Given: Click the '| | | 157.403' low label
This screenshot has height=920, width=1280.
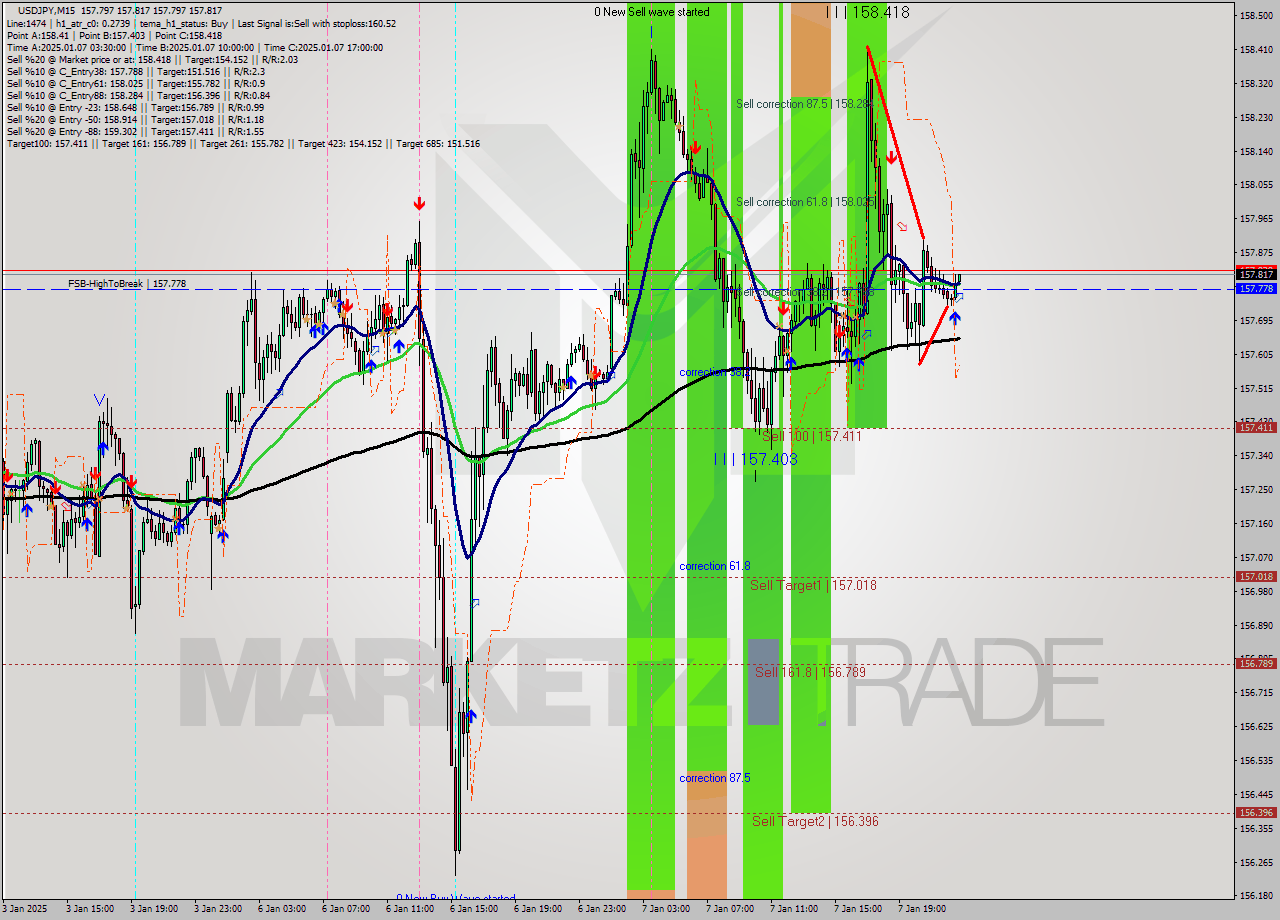Looking at the screenshot, I should pos(755,458).
